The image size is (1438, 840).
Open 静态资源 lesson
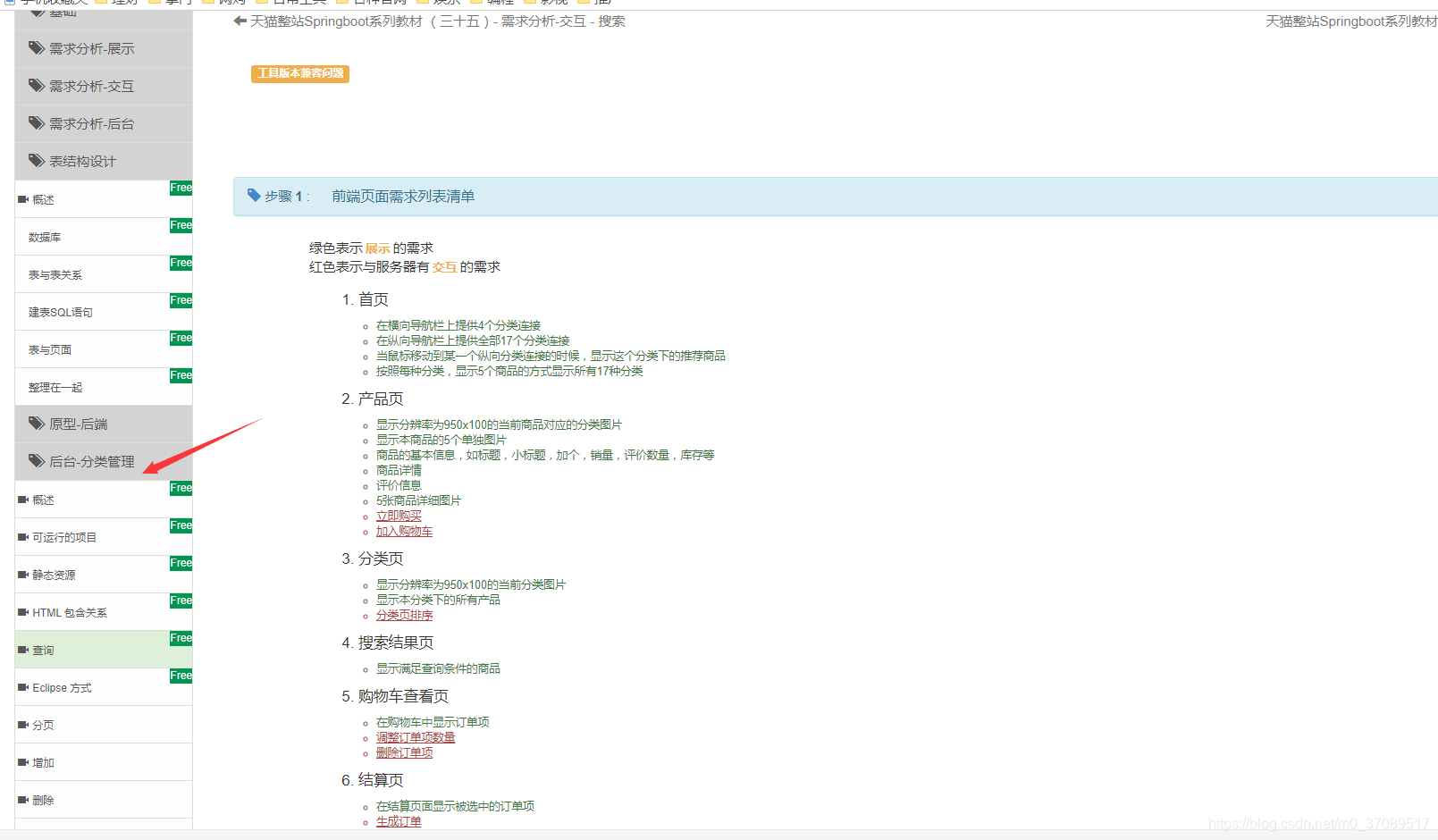click(x=104, y=575)
